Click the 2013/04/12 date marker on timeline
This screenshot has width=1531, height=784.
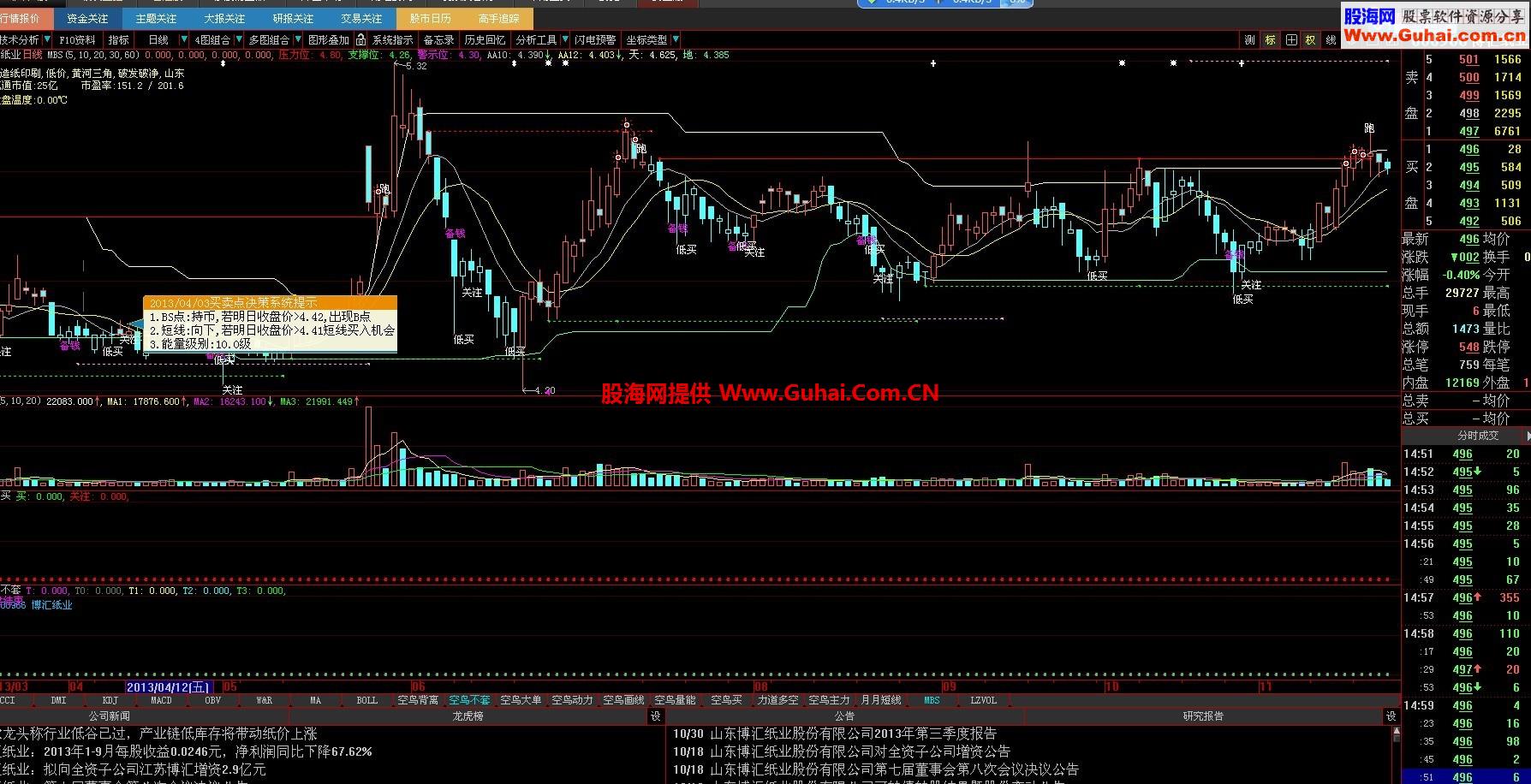[x=169, y=686]
